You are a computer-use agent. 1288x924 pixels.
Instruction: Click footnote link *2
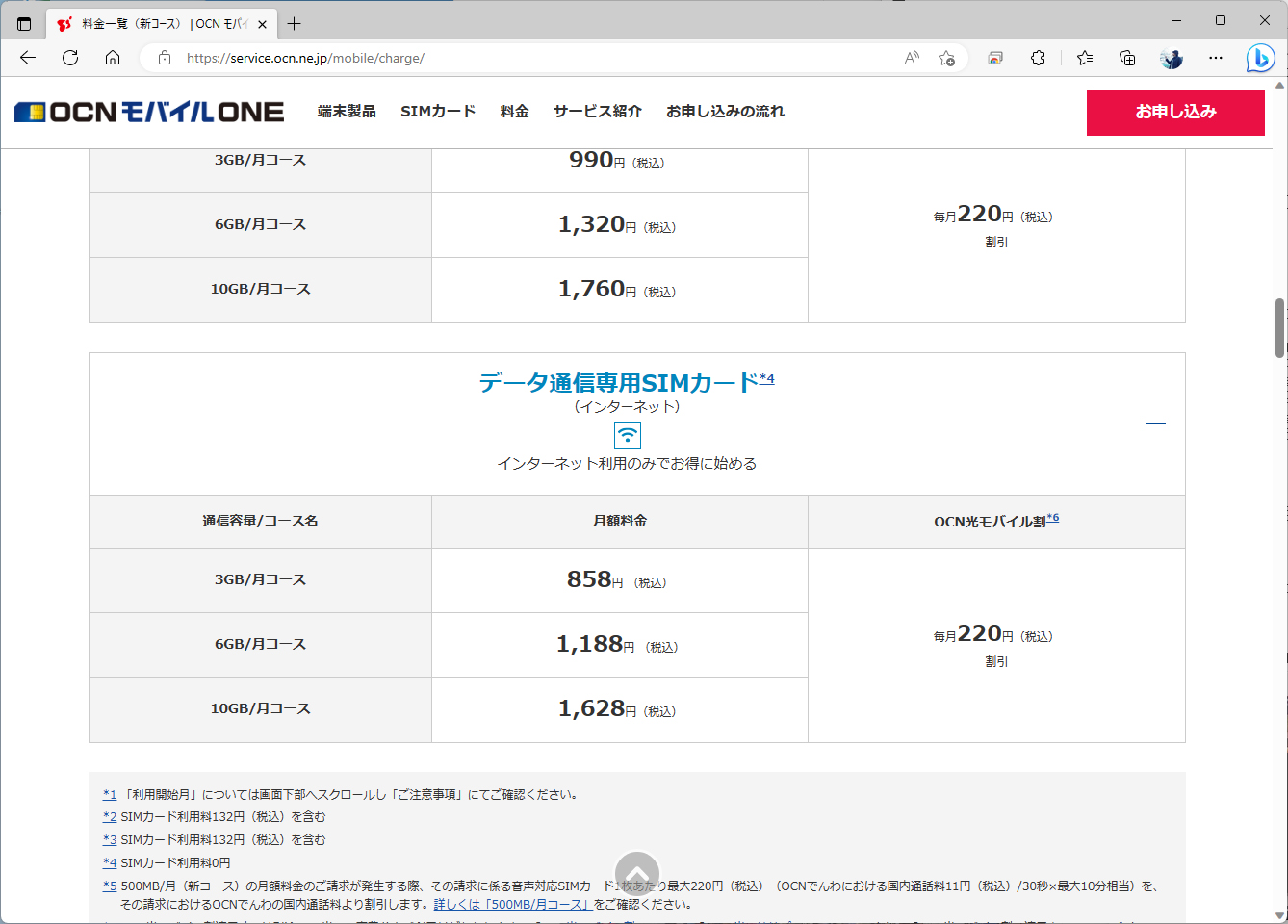[110, 817]
